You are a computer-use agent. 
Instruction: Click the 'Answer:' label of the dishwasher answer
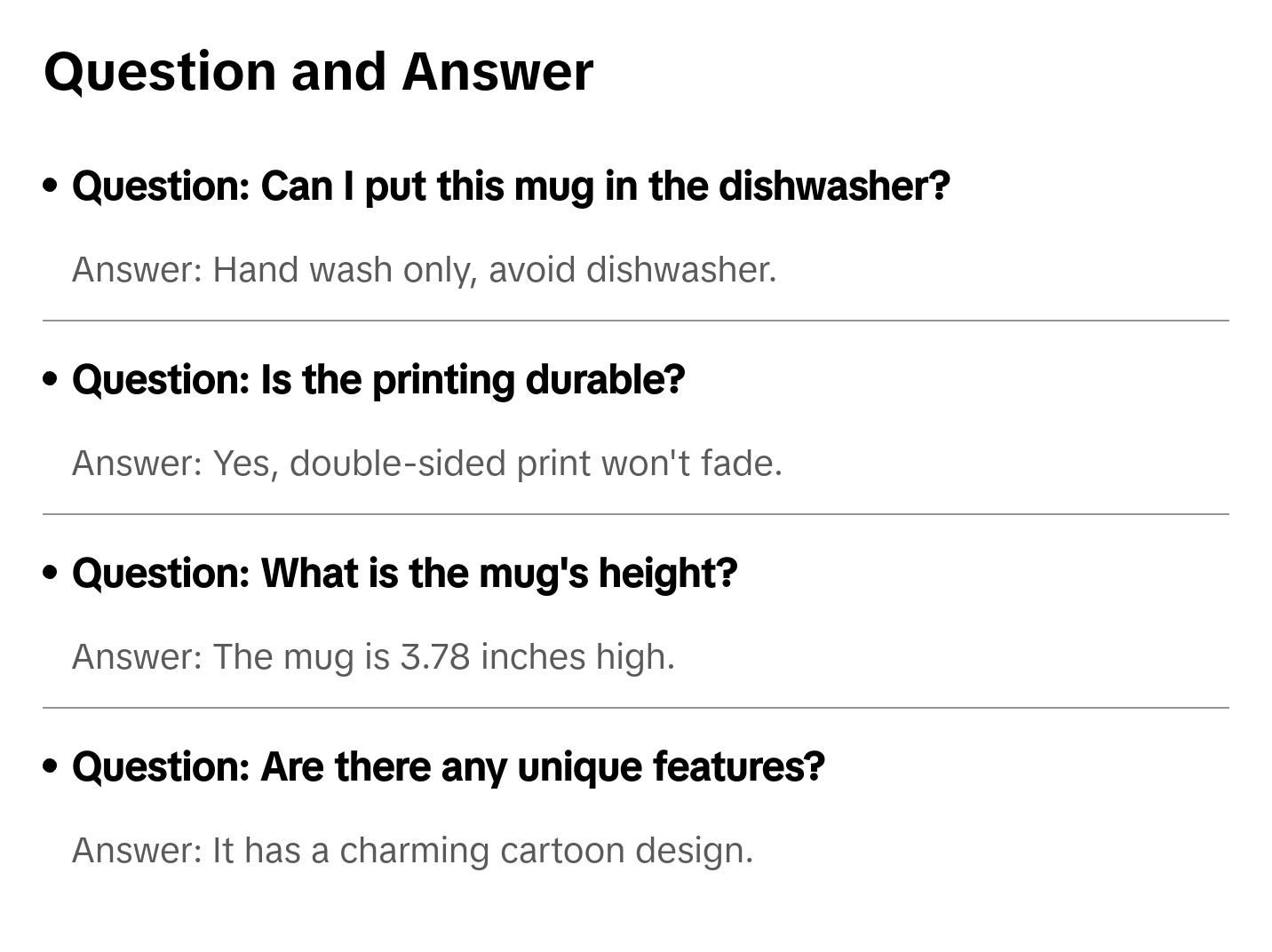(138, 270)
